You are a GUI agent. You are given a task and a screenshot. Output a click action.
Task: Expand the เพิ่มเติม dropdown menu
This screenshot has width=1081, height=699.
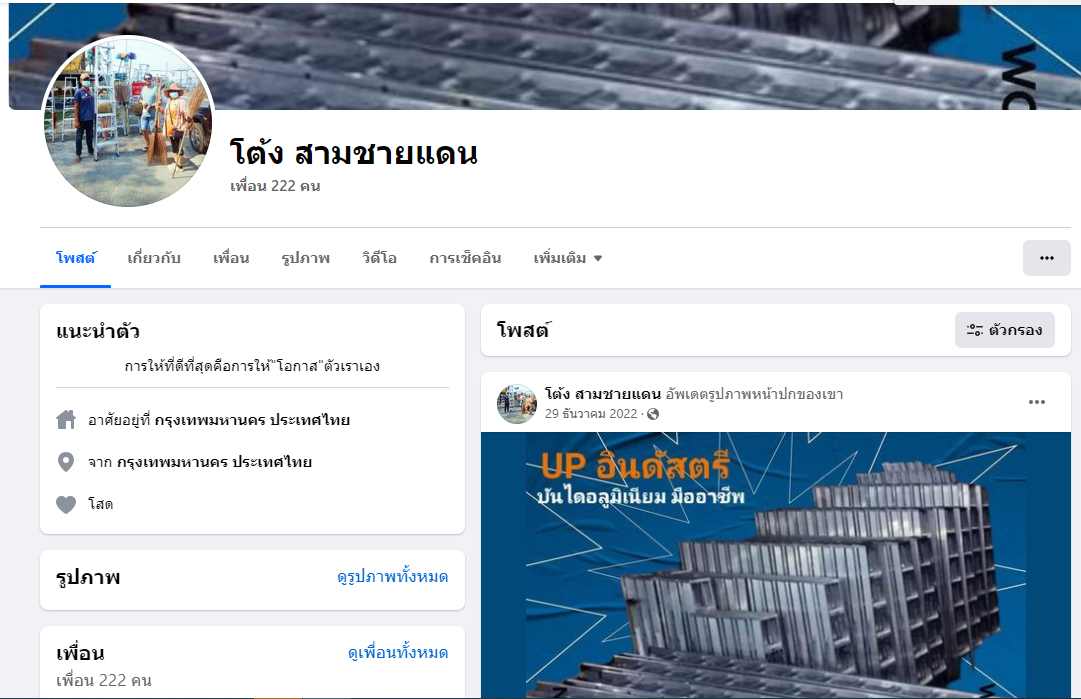pos(567,259)
